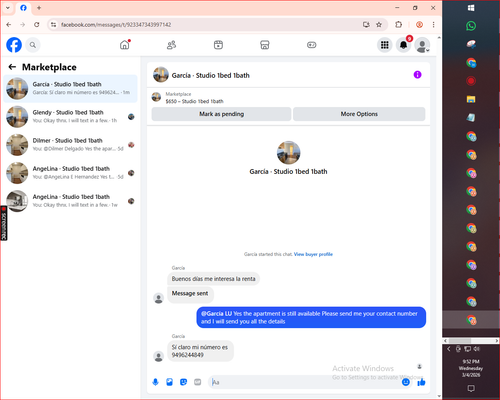Viewport: 500px width, 400px height.
Task: Open the AngeLina conversation with the Hernandez message
Action: click(70, 173)
